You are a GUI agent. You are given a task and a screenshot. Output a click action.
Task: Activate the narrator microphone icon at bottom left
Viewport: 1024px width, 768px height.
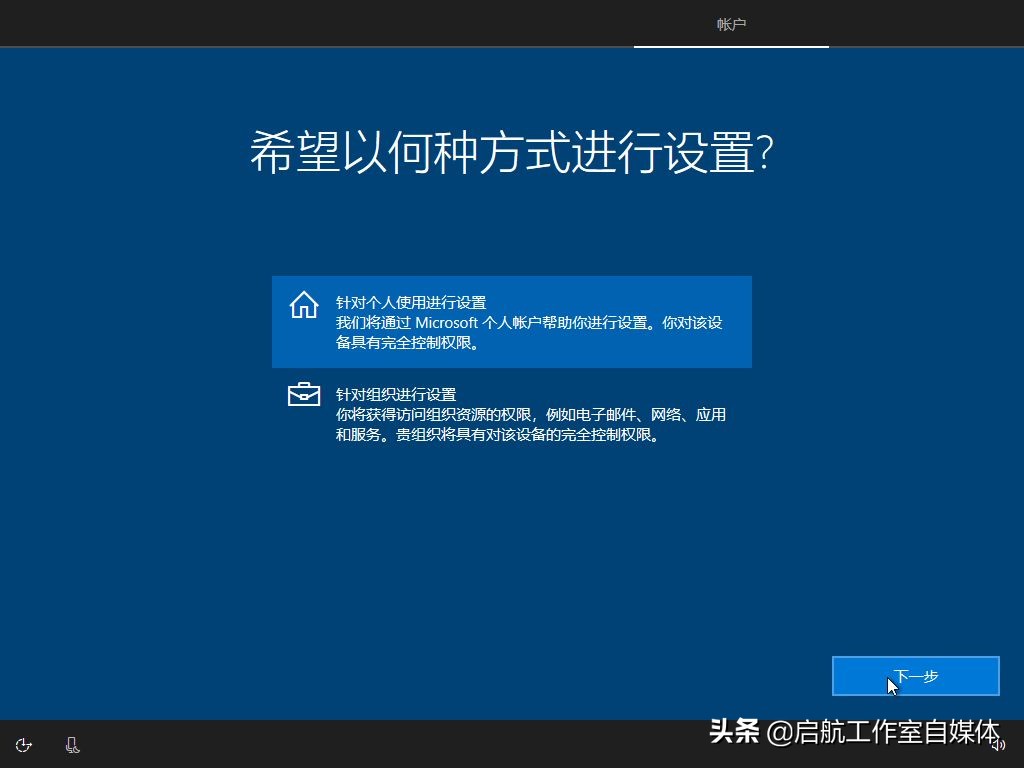tap(71, 745)
